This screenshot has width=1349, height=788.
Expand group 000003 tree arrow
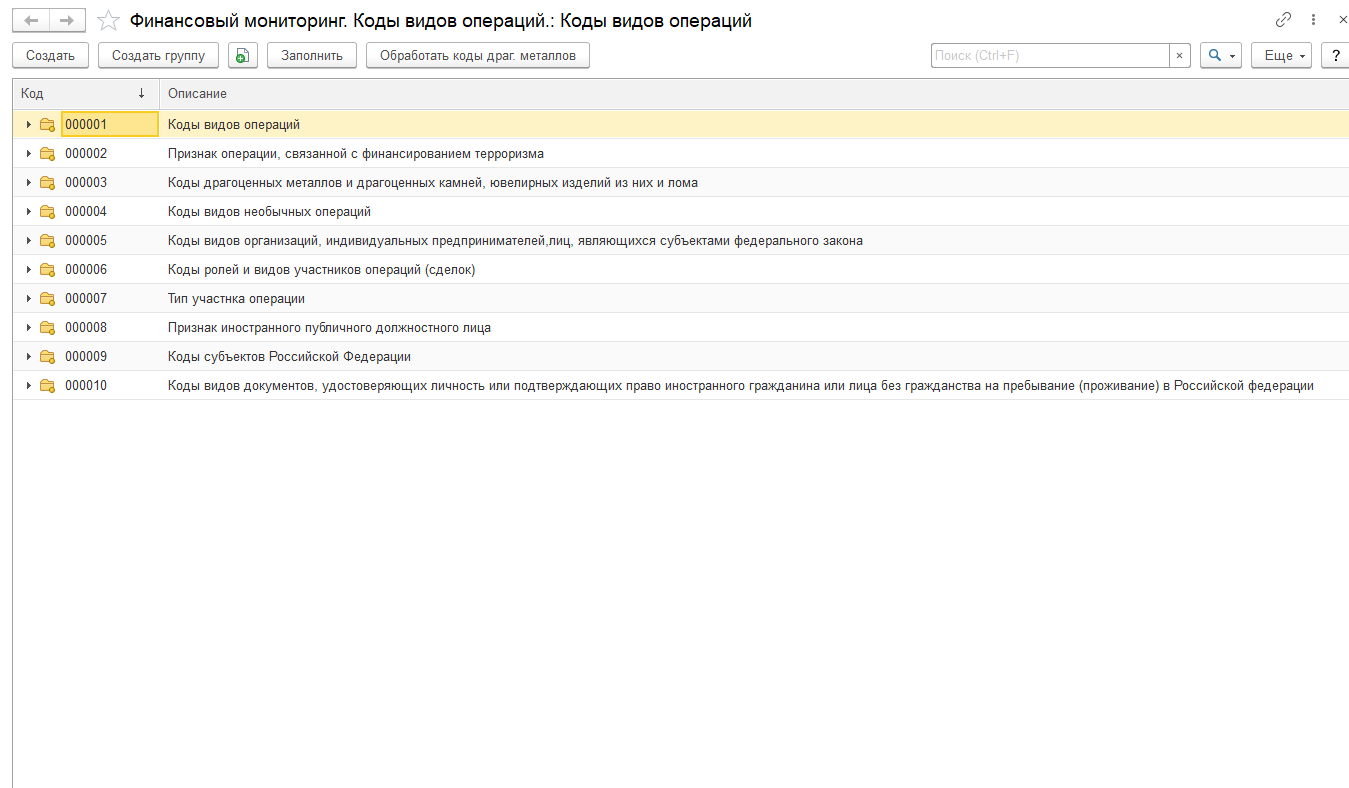coord(28,183)
